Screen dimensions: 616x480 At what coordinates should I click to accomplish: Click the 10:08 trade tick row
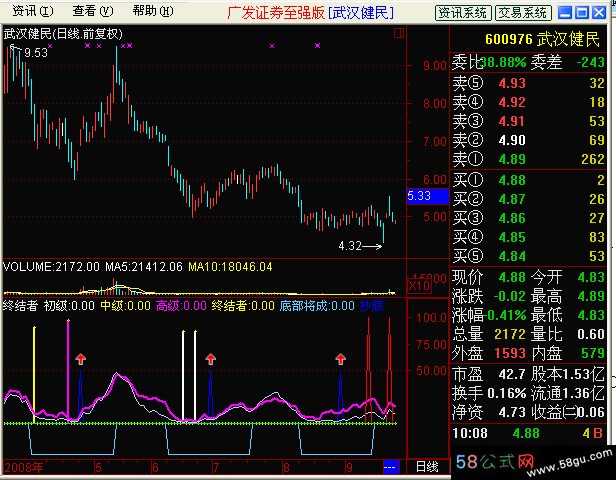click(x=528, y=433)
